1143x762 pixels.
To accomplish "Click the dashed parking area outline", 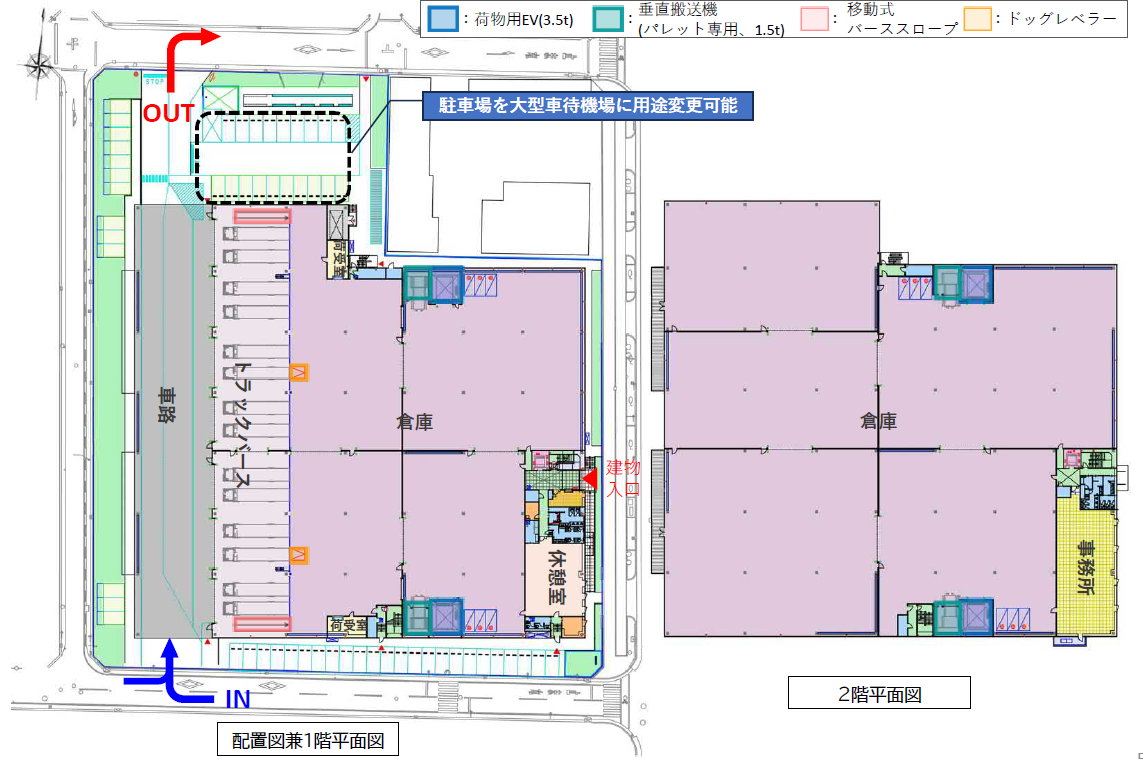I will click(x=273, y=157).
